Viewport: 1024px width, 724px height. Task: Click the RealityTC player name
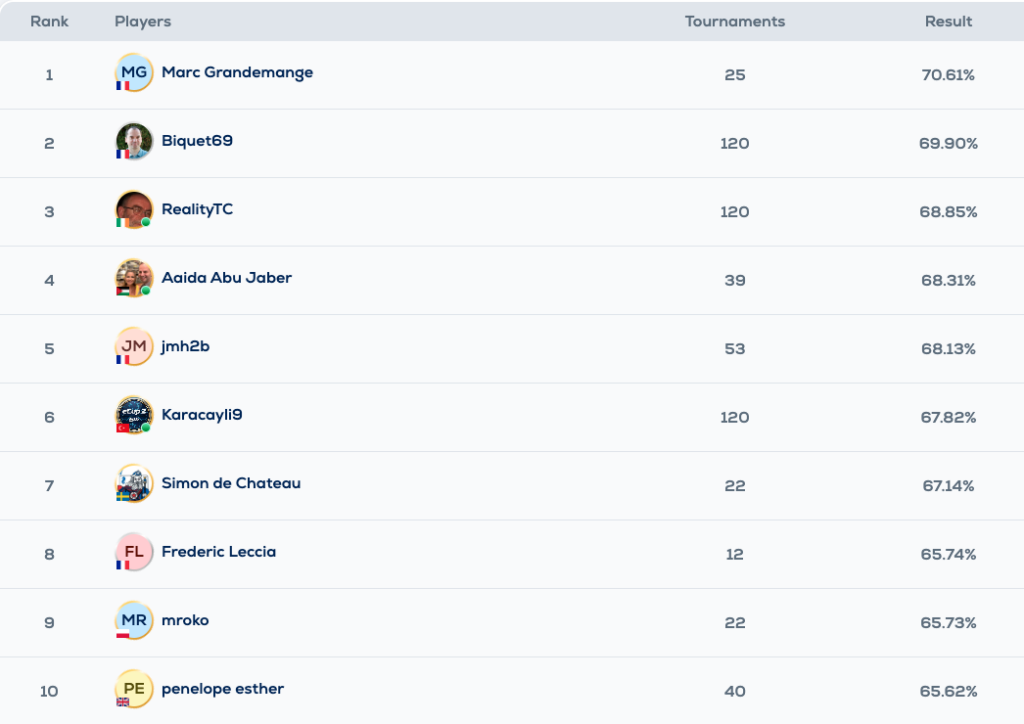point(197,209)
